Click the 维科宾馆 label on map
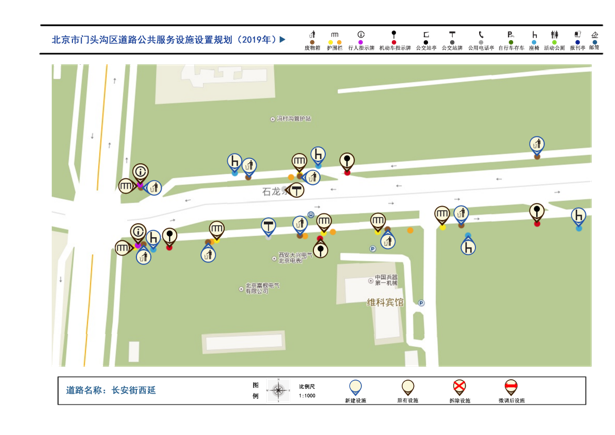This screenshot has width=615, height=435. coord(385,302)
